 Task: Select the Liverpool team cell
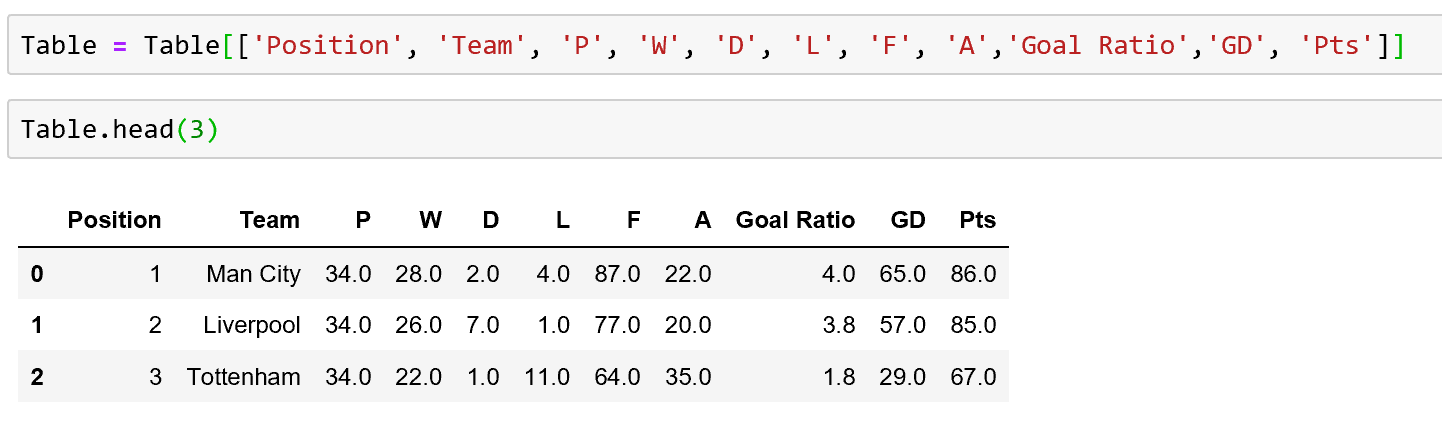tap(251, 325)
